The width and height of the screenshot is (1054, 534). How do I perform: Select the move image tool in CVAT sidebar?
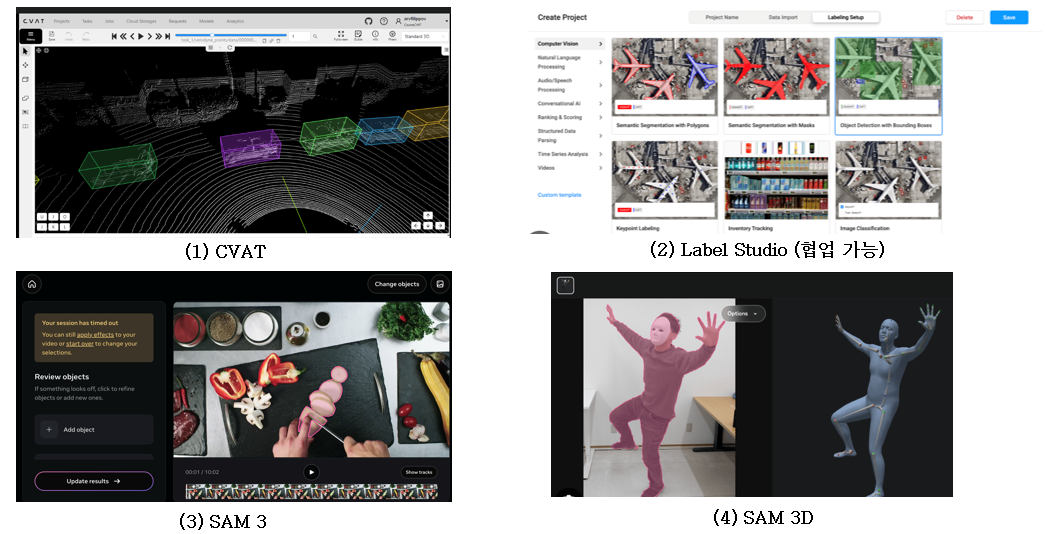[26, 65]
